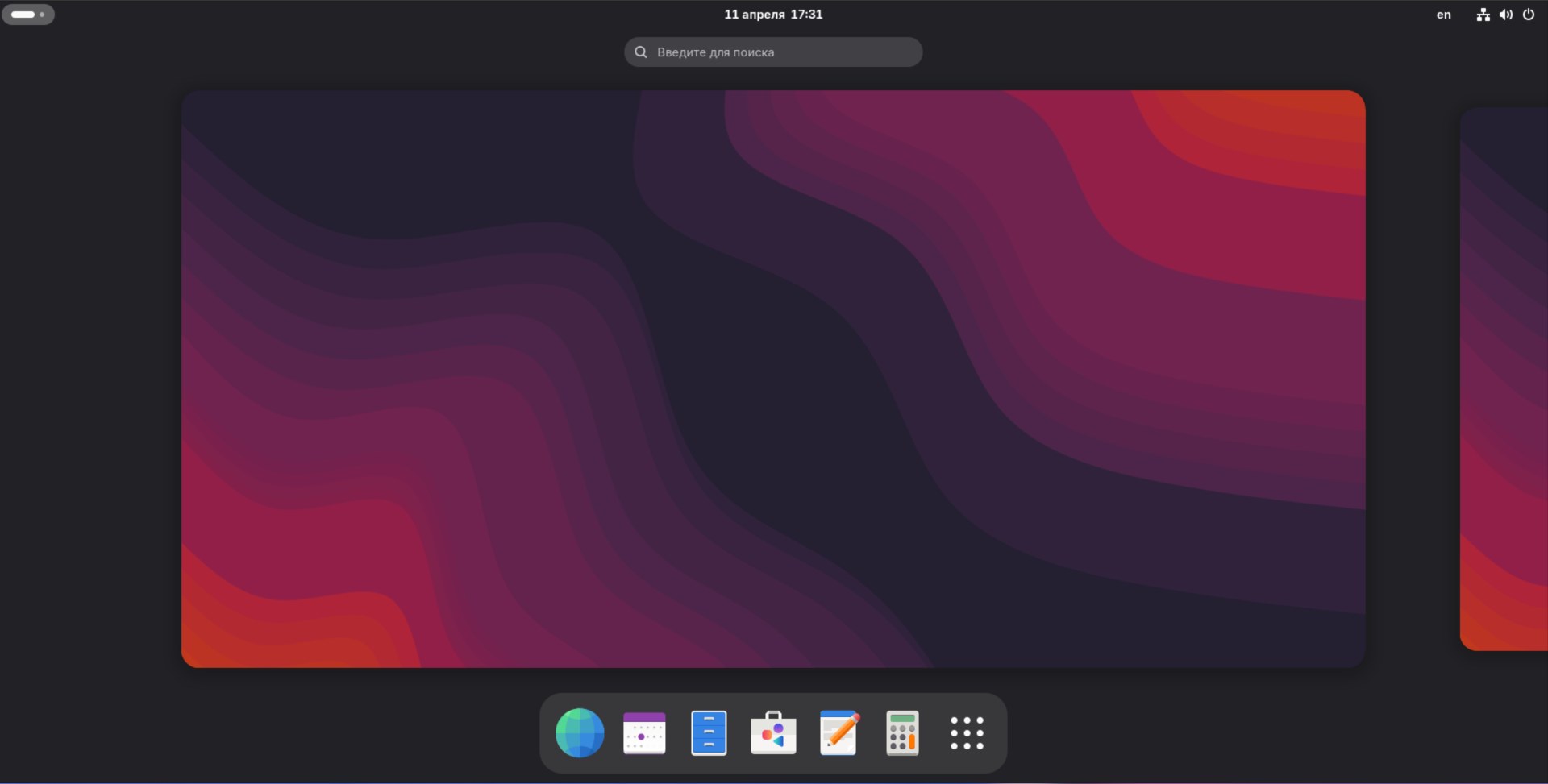Launch the Calendar app from dock

(644, 733)
